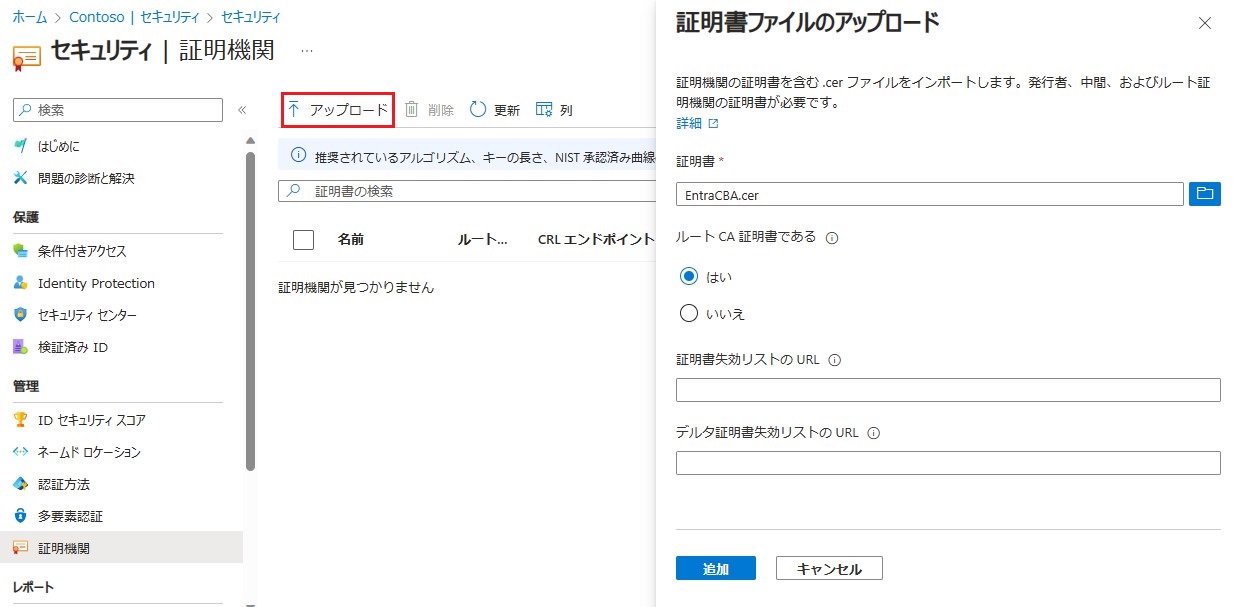Select Identity Protection in the sidebar

click(x=94, y=283)
